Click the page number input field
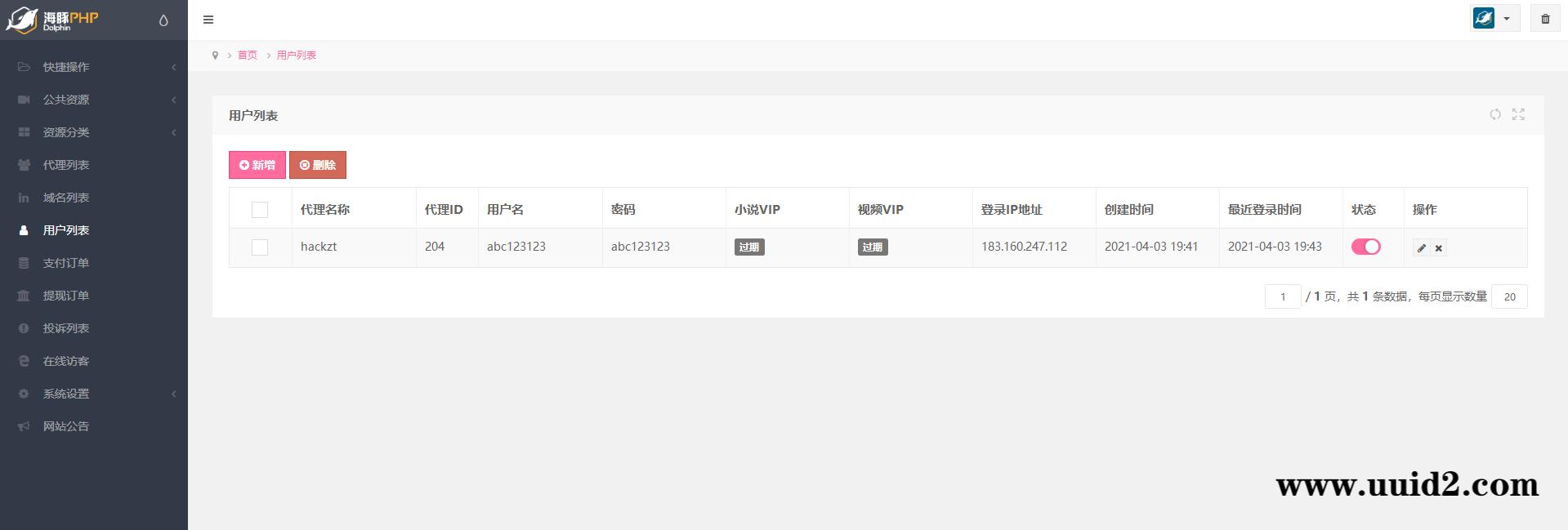Screen dimensions: 1568x530 coord(1283,296)
